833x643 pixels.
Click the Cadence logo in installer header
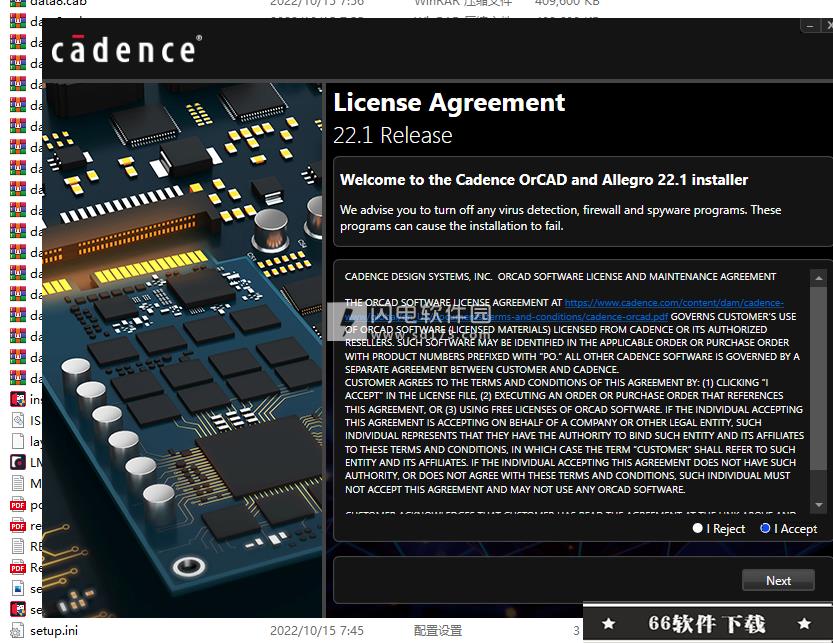tap(126, 49)
